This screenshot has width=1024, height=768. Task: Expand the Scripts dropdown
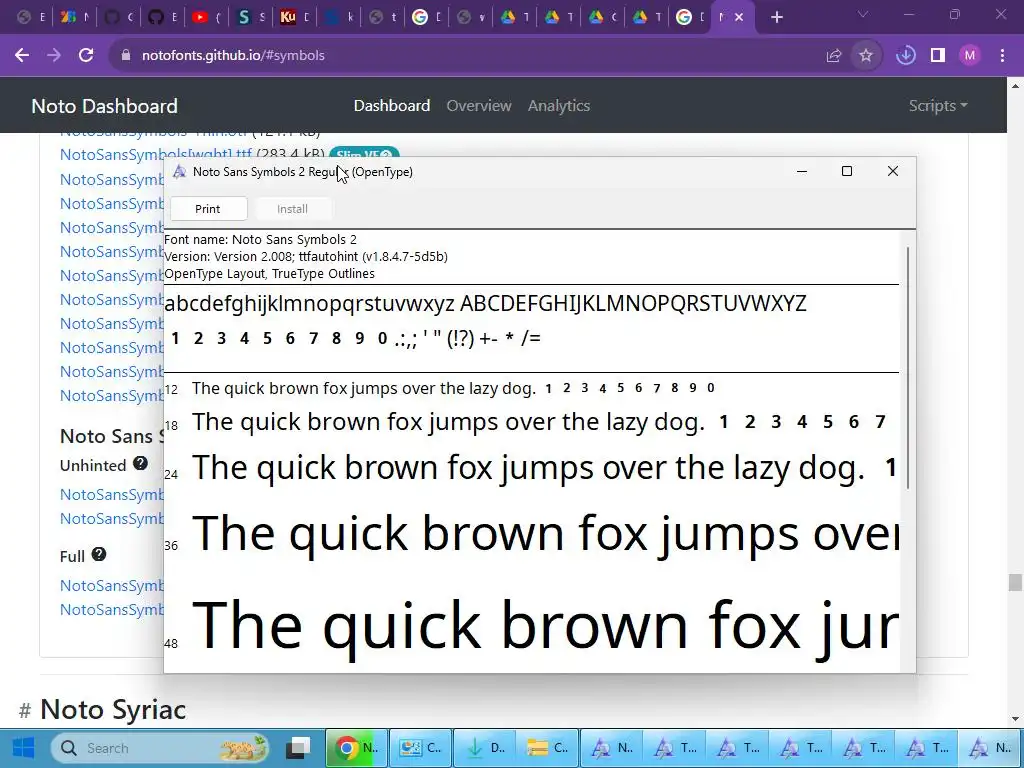tap(938, 106)
